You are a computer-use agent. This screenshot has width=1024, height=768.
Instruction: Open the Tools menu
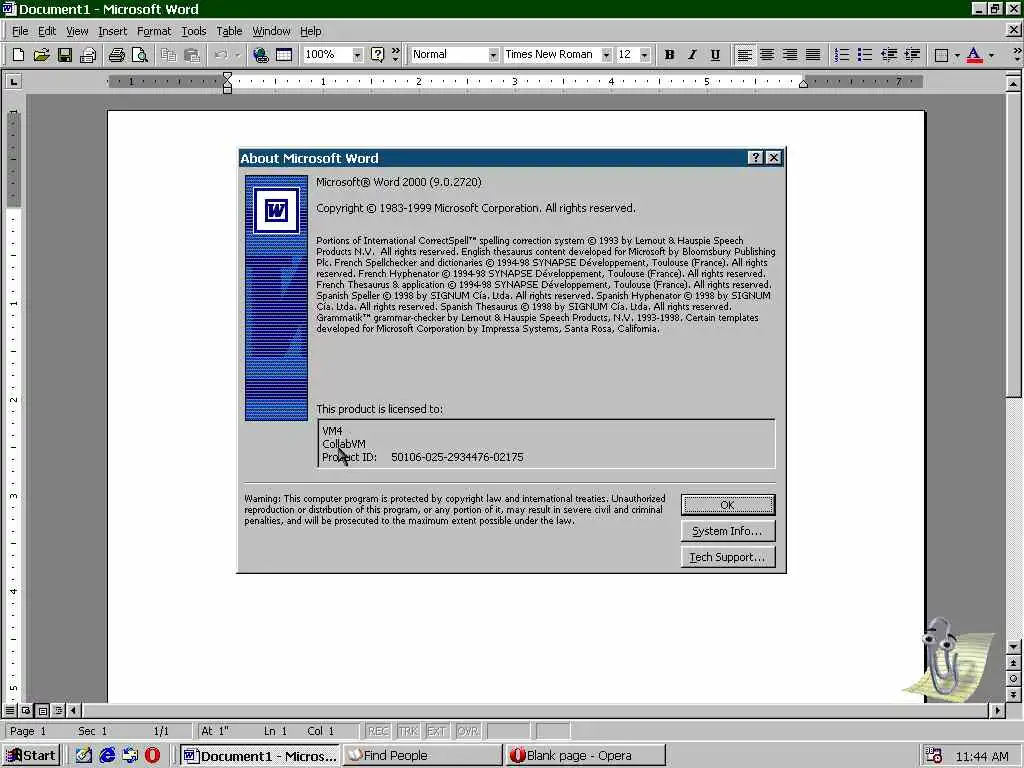pos(193,31)
